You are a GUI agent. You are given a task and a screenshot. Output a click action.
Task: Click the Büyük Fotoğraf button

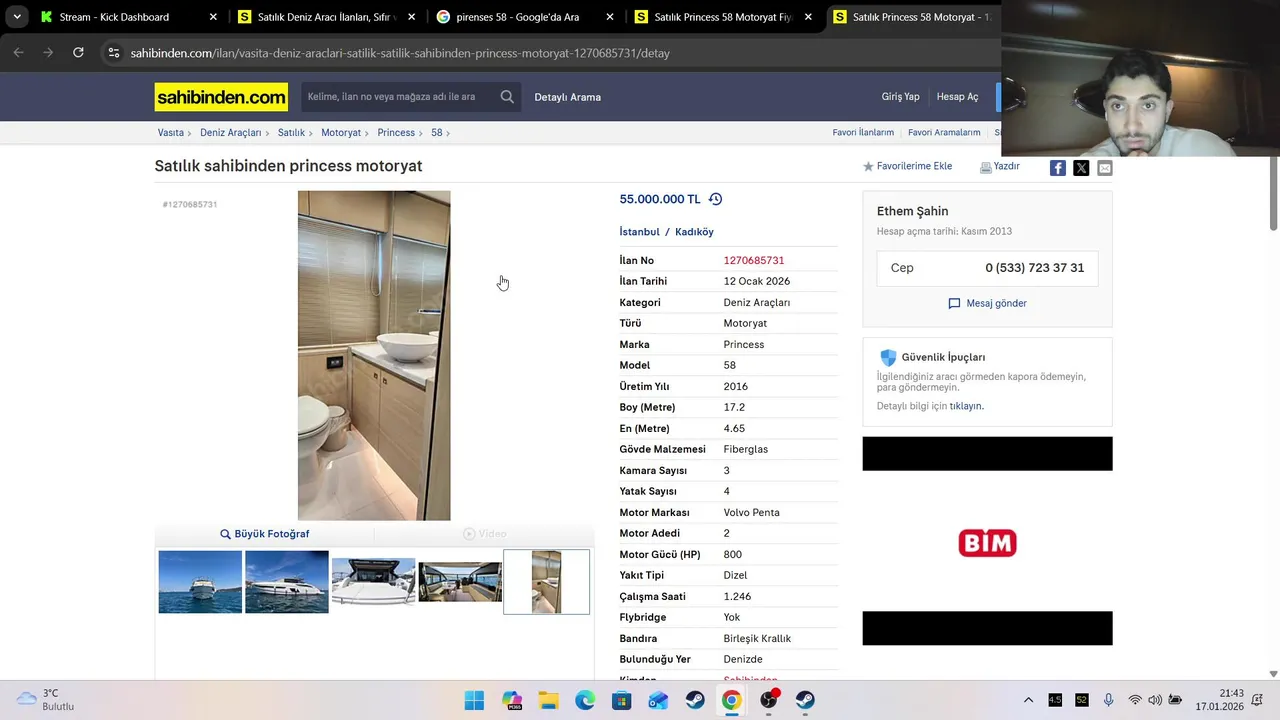tap(265, 534)
